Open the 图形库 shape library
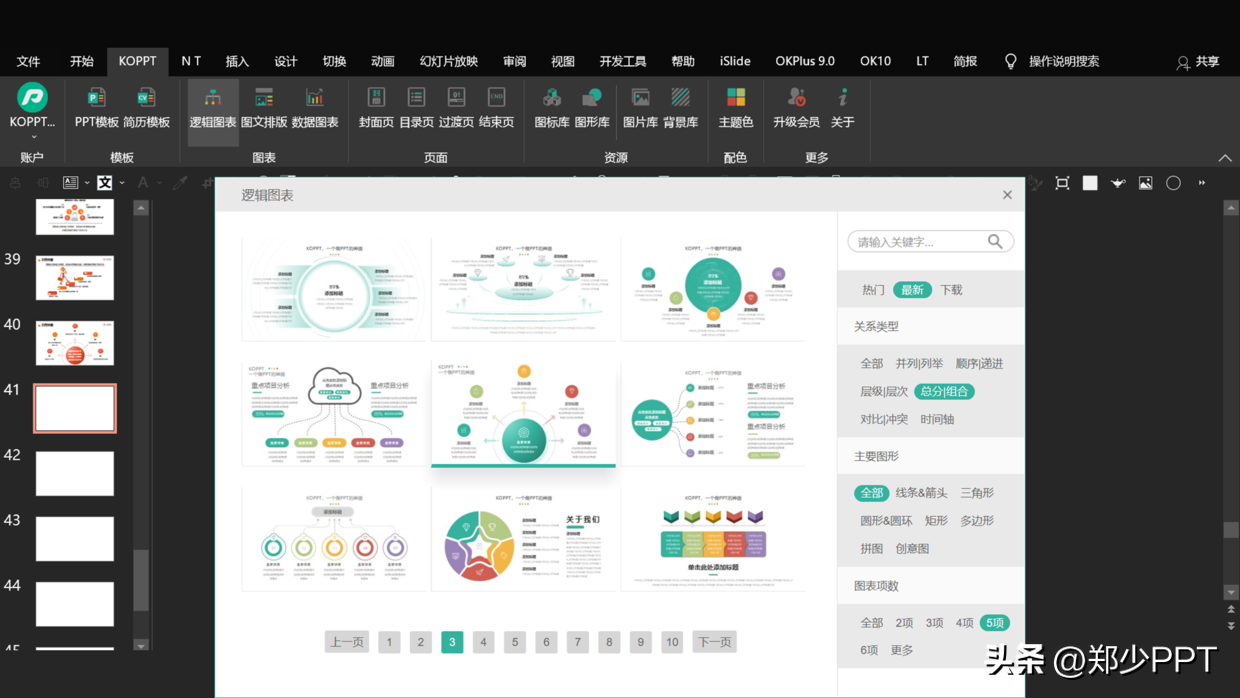This screenshot has height=698, width=1240. 592,109
